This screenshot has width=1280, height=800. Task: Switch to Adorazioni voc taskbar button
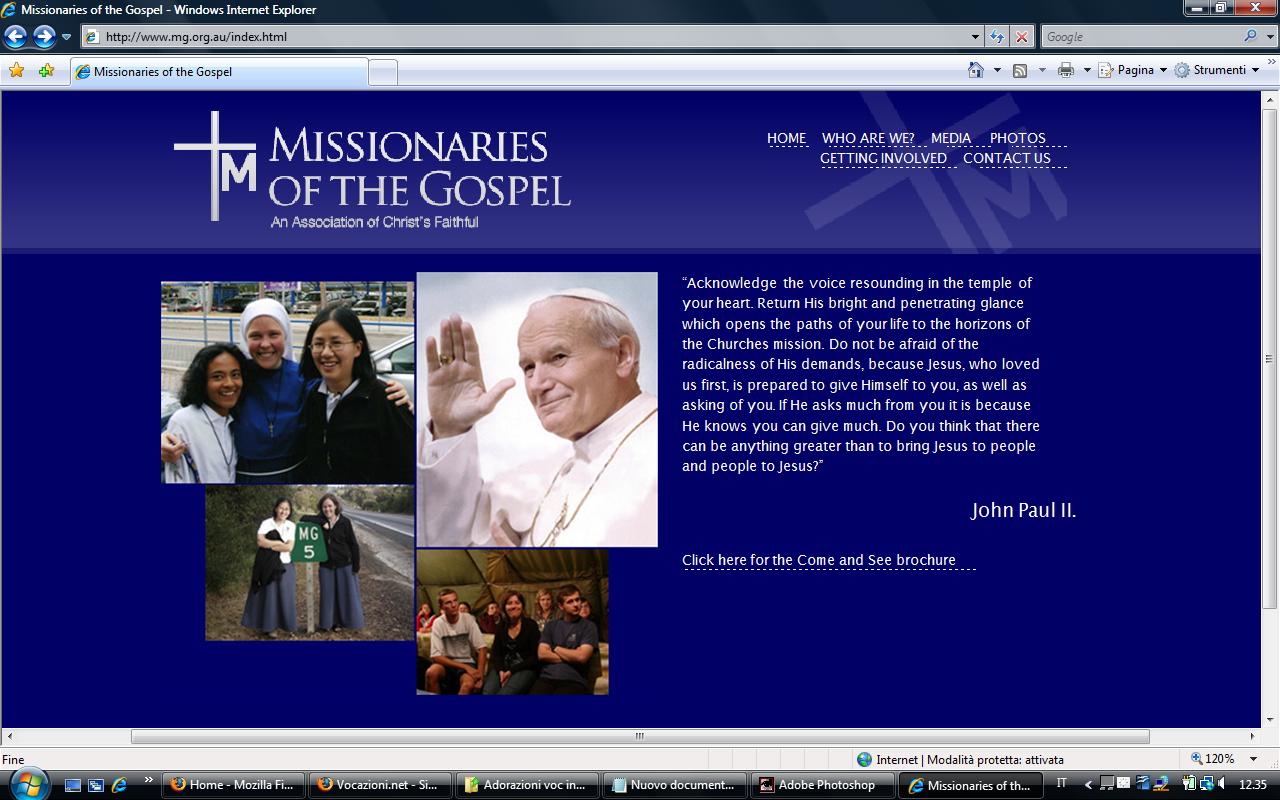526,785
